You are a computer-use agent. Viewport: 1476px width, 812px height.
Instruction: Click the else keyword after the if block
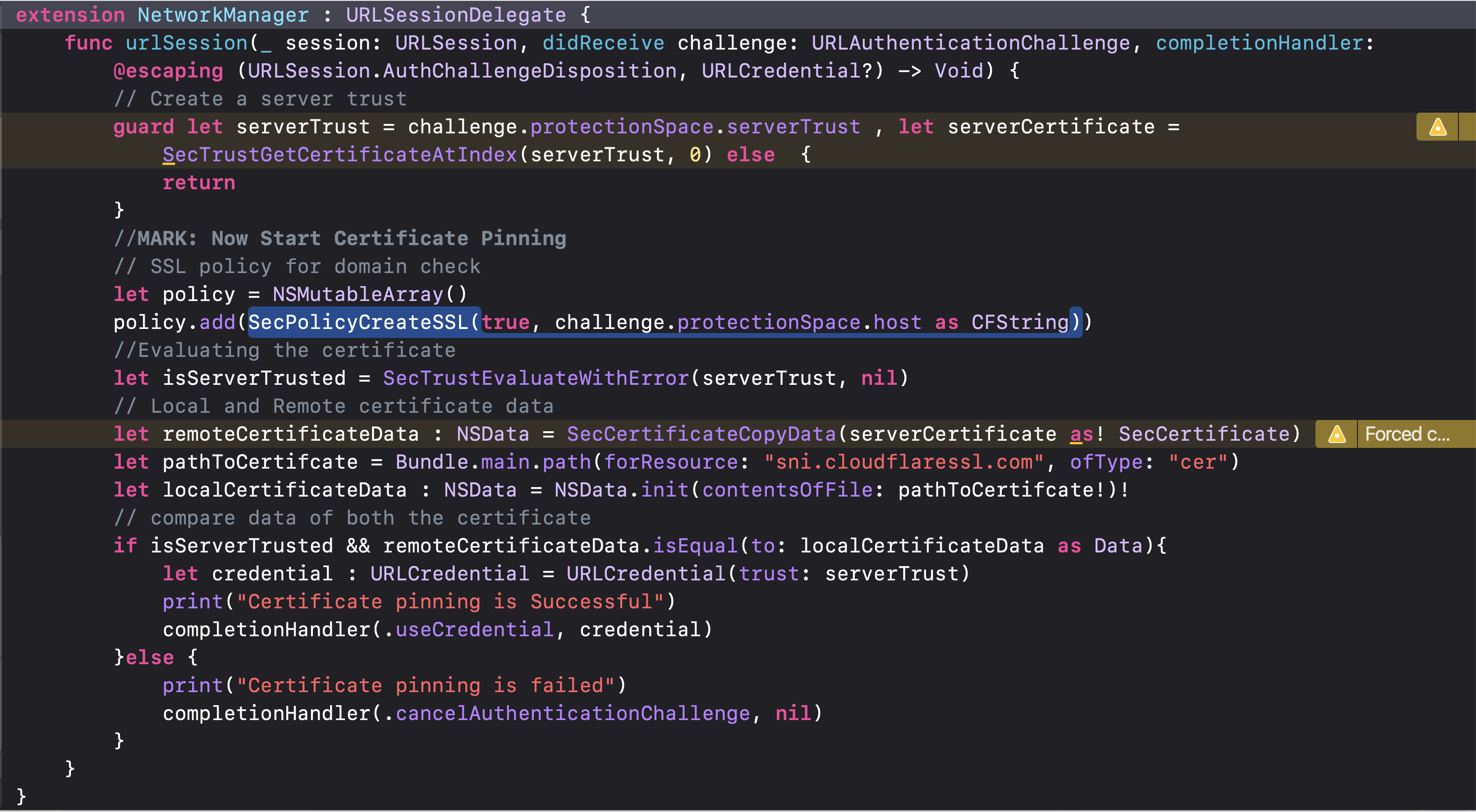click(x=150, y=657)
